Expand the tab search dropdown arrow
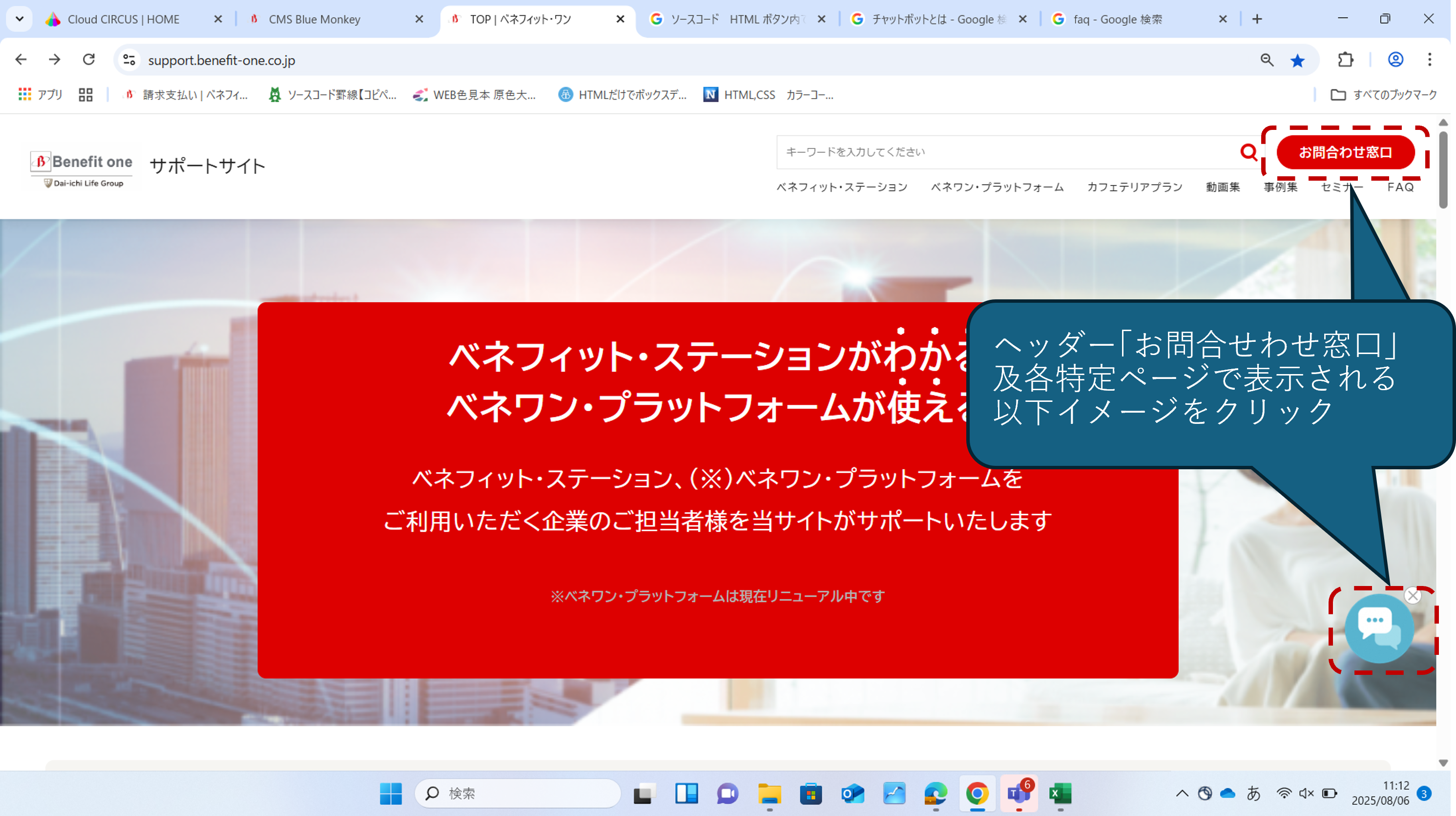Screen dimensions: 1456x816 point(19,19)
